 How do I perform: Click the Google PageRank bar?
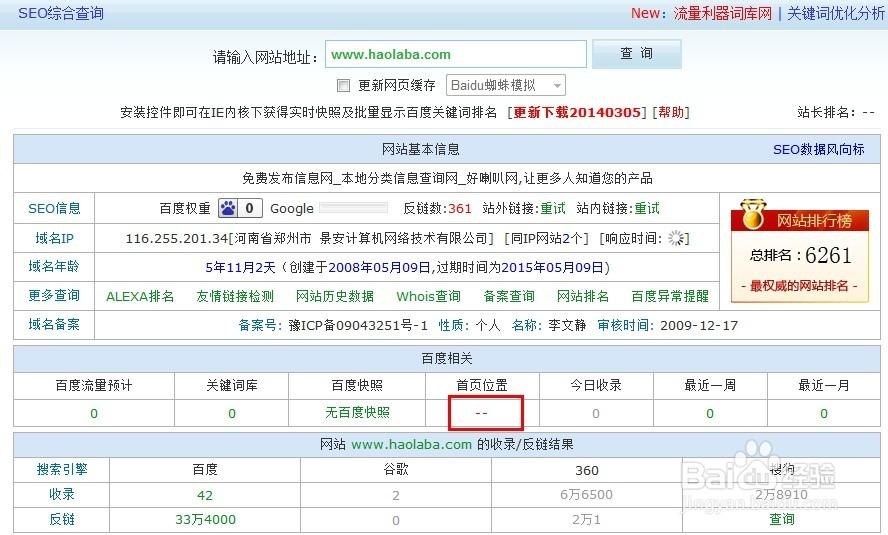pyautogui.click(x=353, y=208)
